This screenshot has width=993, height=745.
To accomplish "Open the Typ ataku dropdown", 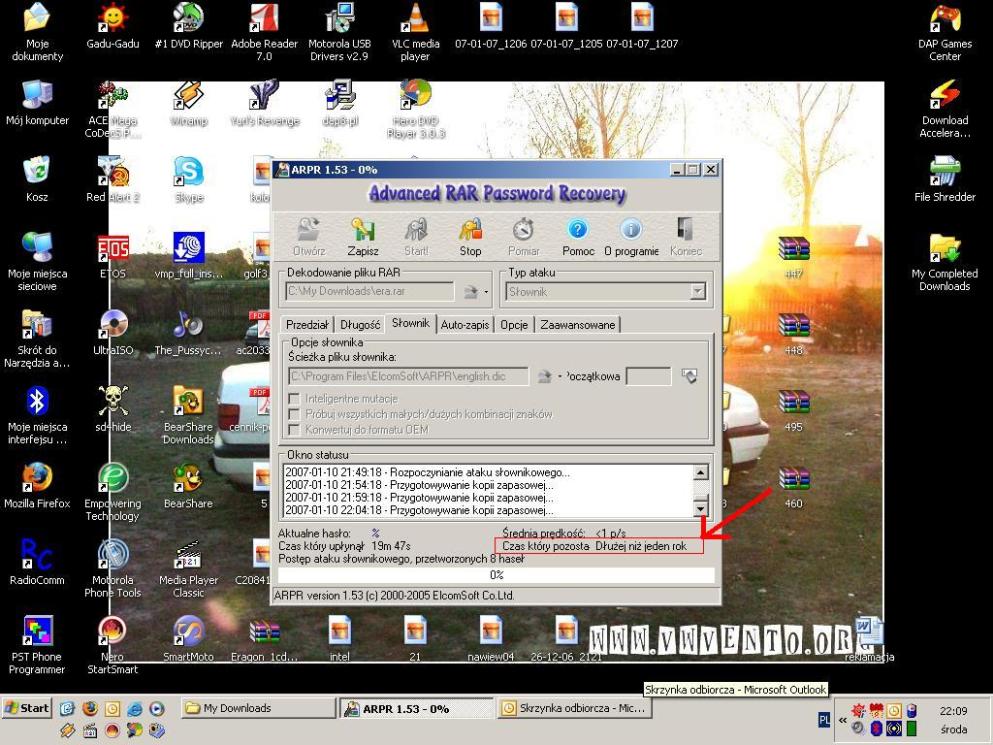I will (697, 292).
